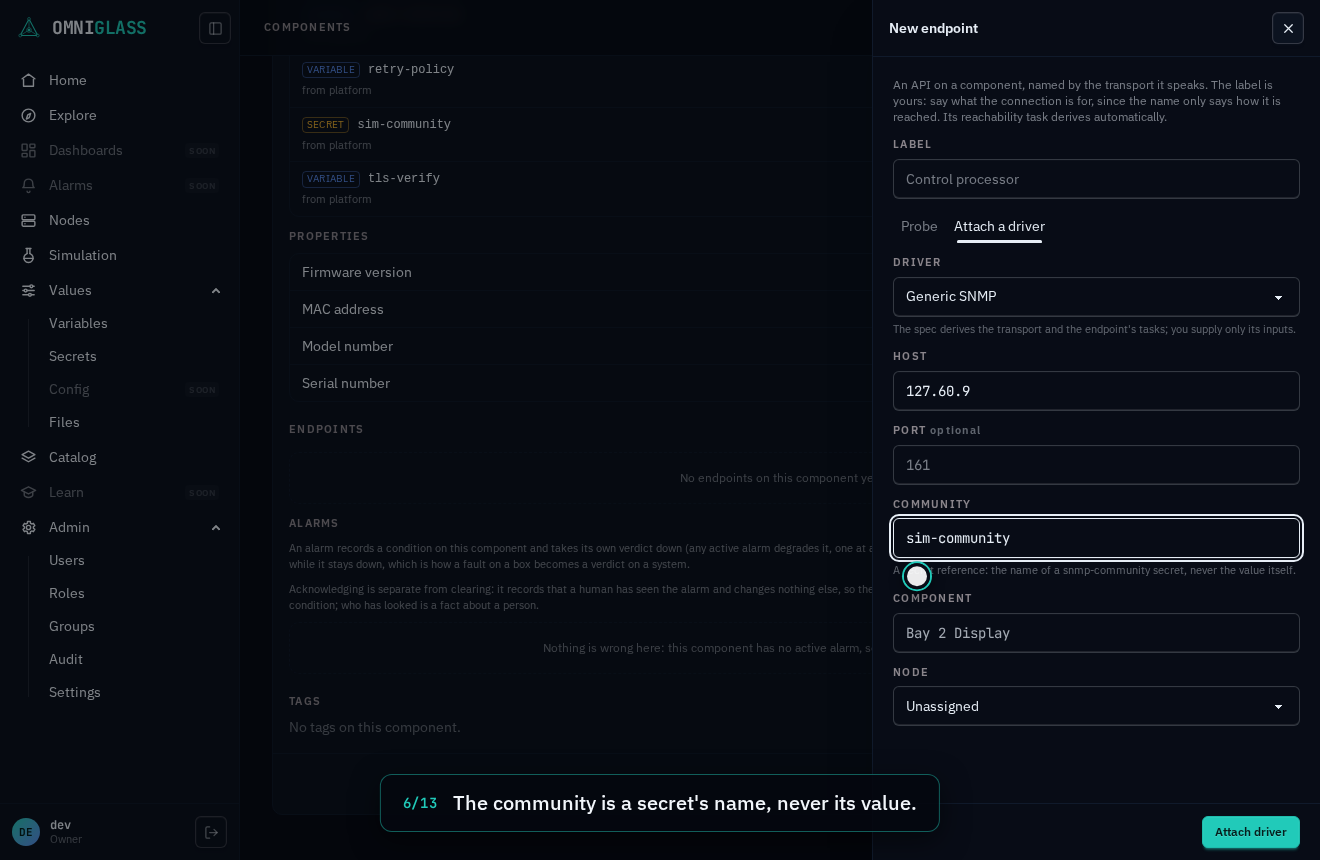Click the Attach driver button
The image size is (1320, 860).
tap(1251, 832)
